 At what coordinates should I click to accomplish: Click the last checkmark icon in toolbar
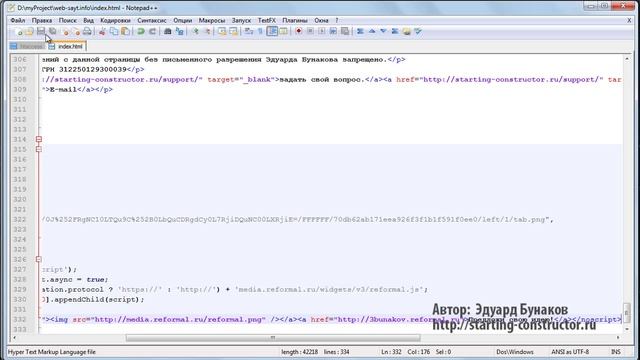pos(418,31)
